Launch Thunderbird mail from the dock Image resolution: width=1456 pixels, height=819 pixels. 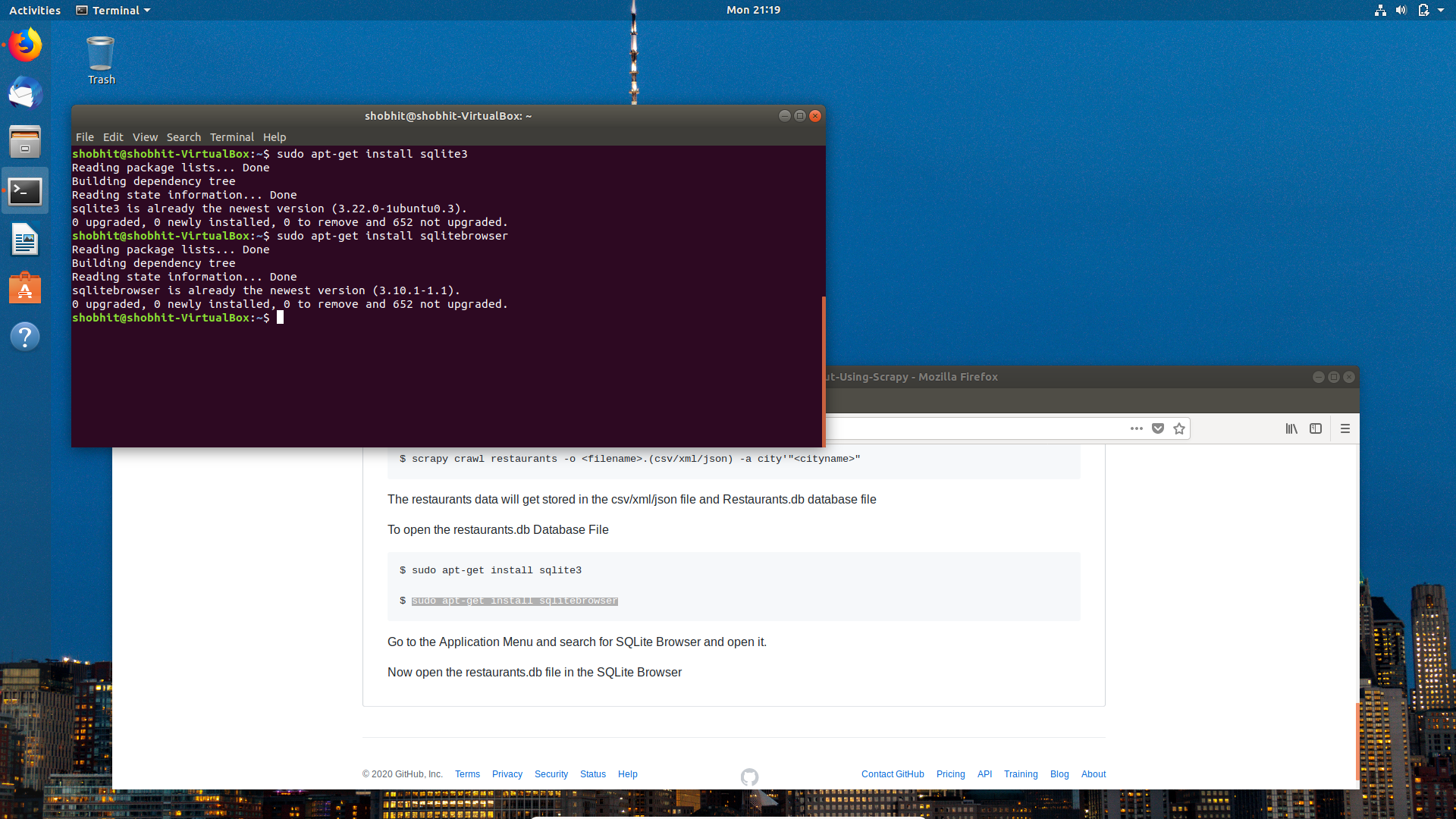(25, 94)
